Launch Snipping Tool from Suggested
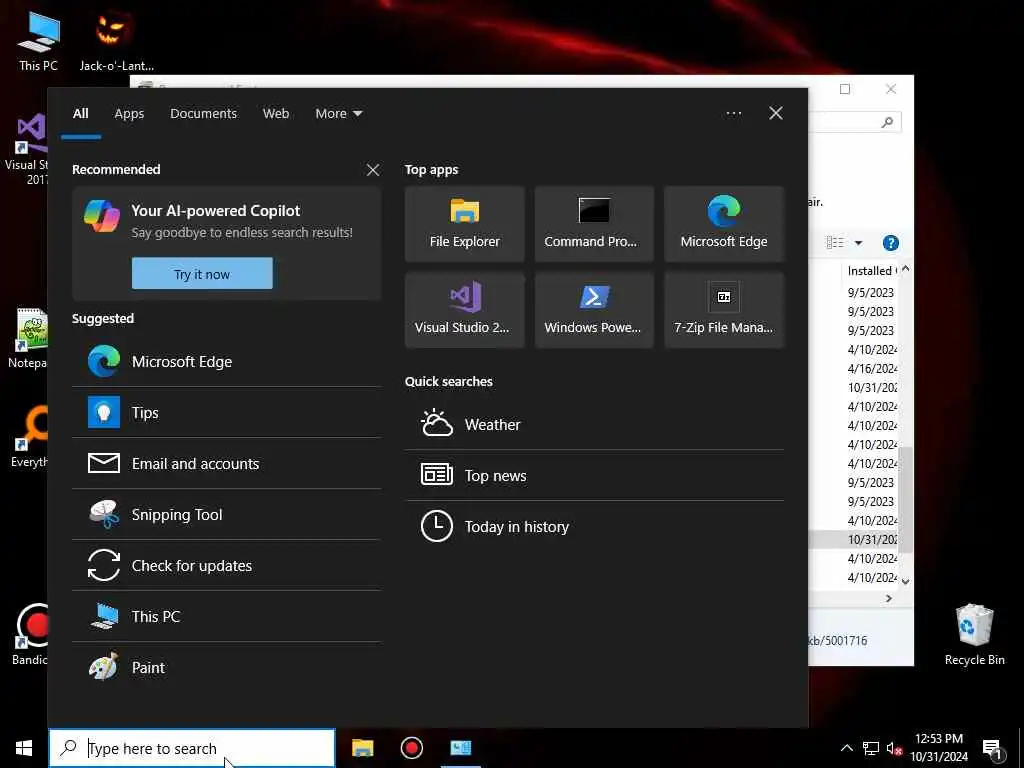This screenshot has width=1024, height=768. [x=226, y=515]
